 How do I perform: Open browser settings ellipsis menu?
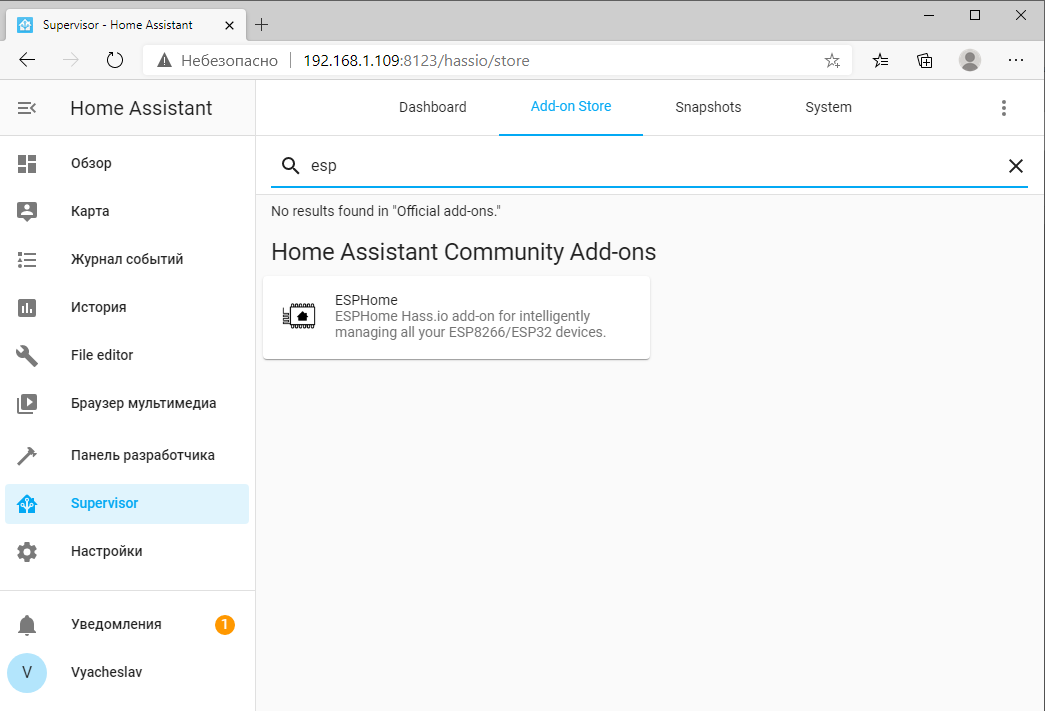click(1016, 60)
